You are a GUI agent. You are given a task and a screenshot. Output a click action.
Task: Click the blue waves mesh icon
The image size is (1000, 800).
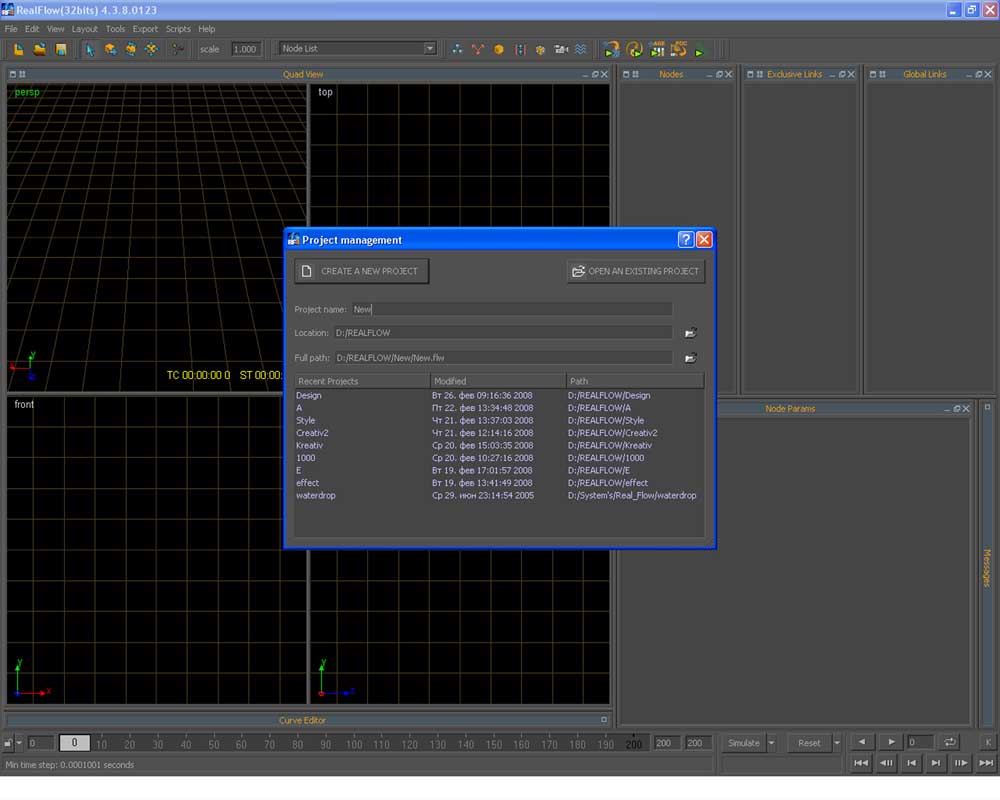pyautogui.click(x=582, y=49)
